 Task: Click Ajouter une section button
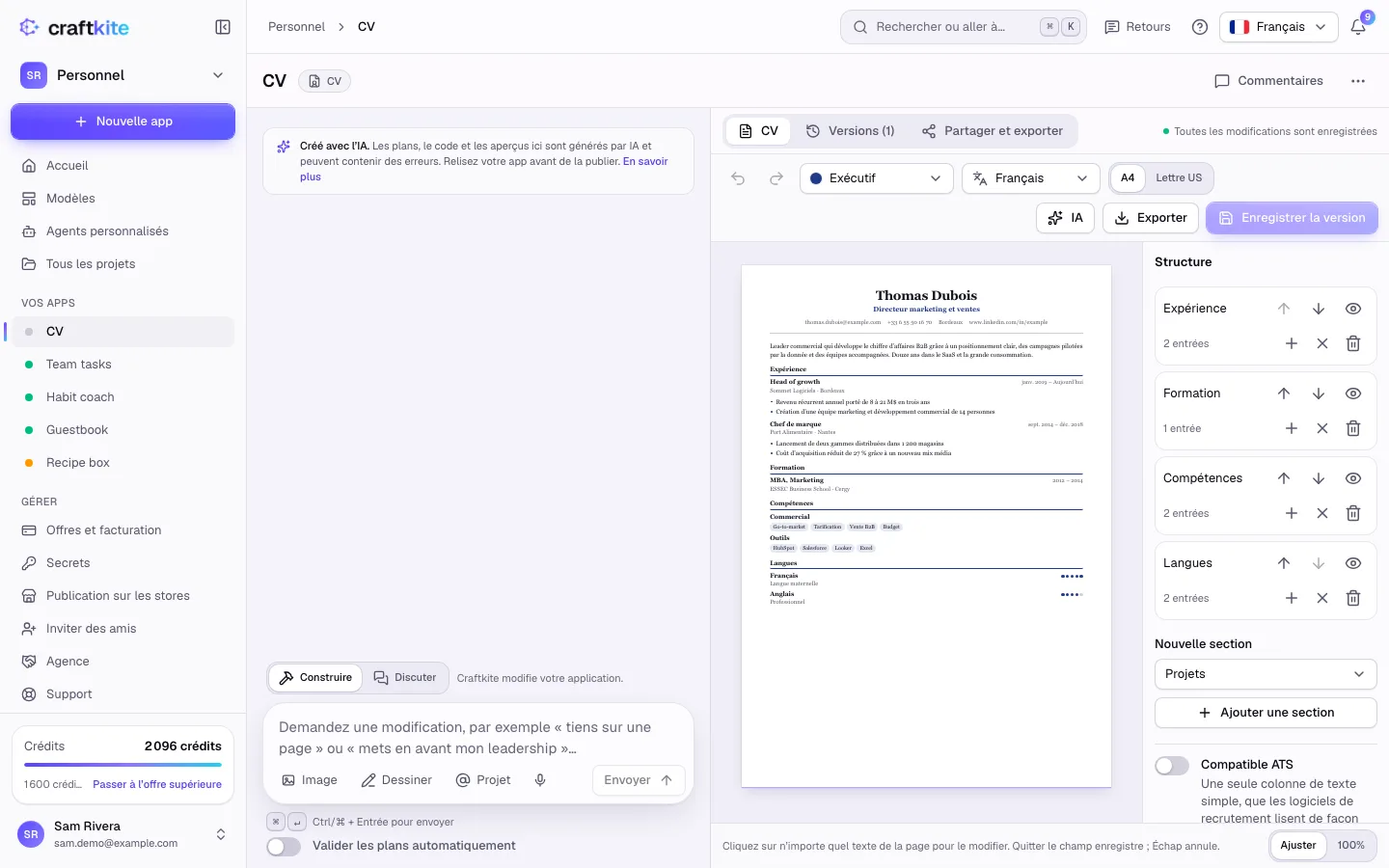tap(1266, 713)
